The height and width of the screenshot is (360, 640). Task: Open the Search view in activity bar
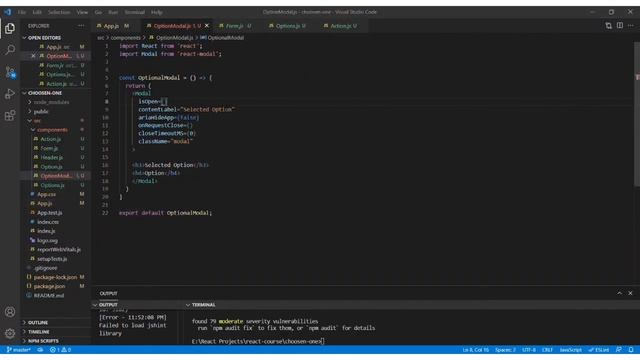(x=10, y=50)
